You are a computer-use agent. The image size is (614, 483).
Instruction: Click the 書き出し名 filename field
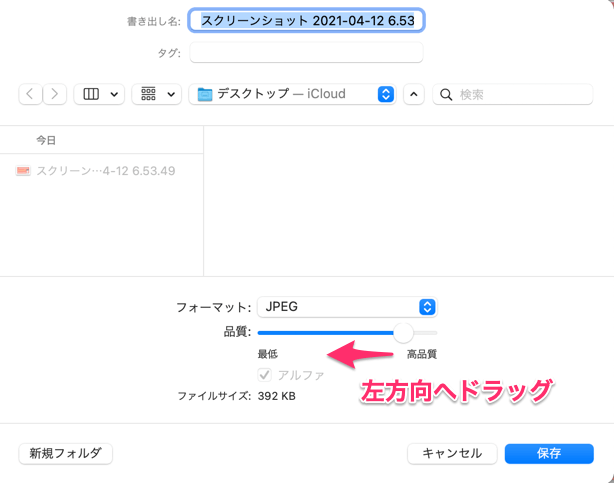coord(306,20)
